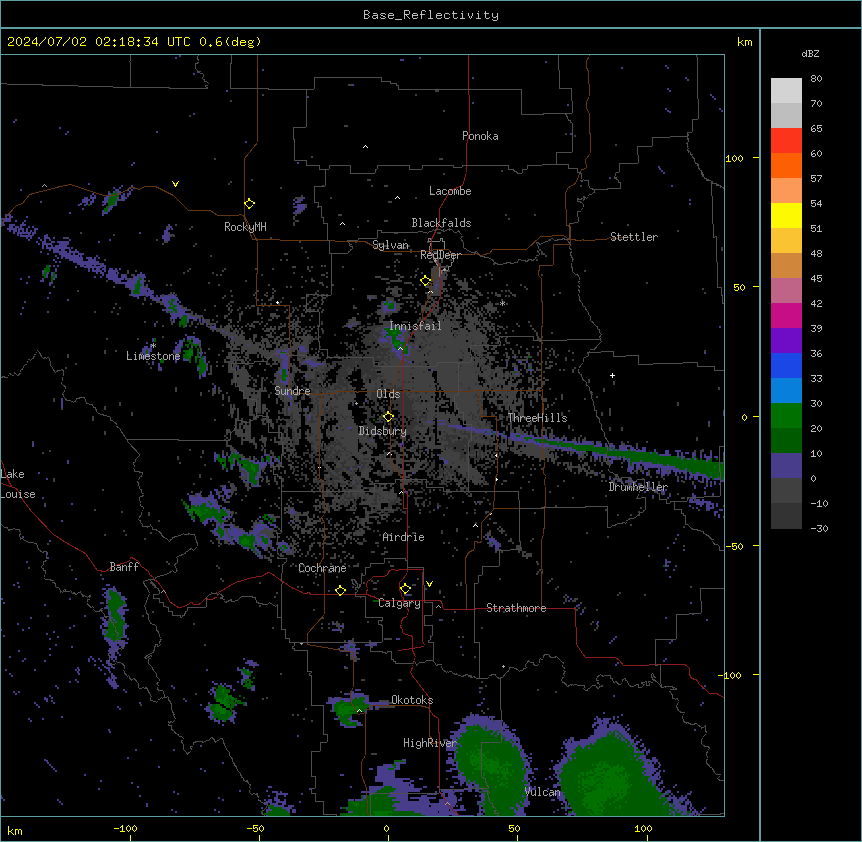
Task: Click the Blackfalds label on map
Action: (441, 223)
